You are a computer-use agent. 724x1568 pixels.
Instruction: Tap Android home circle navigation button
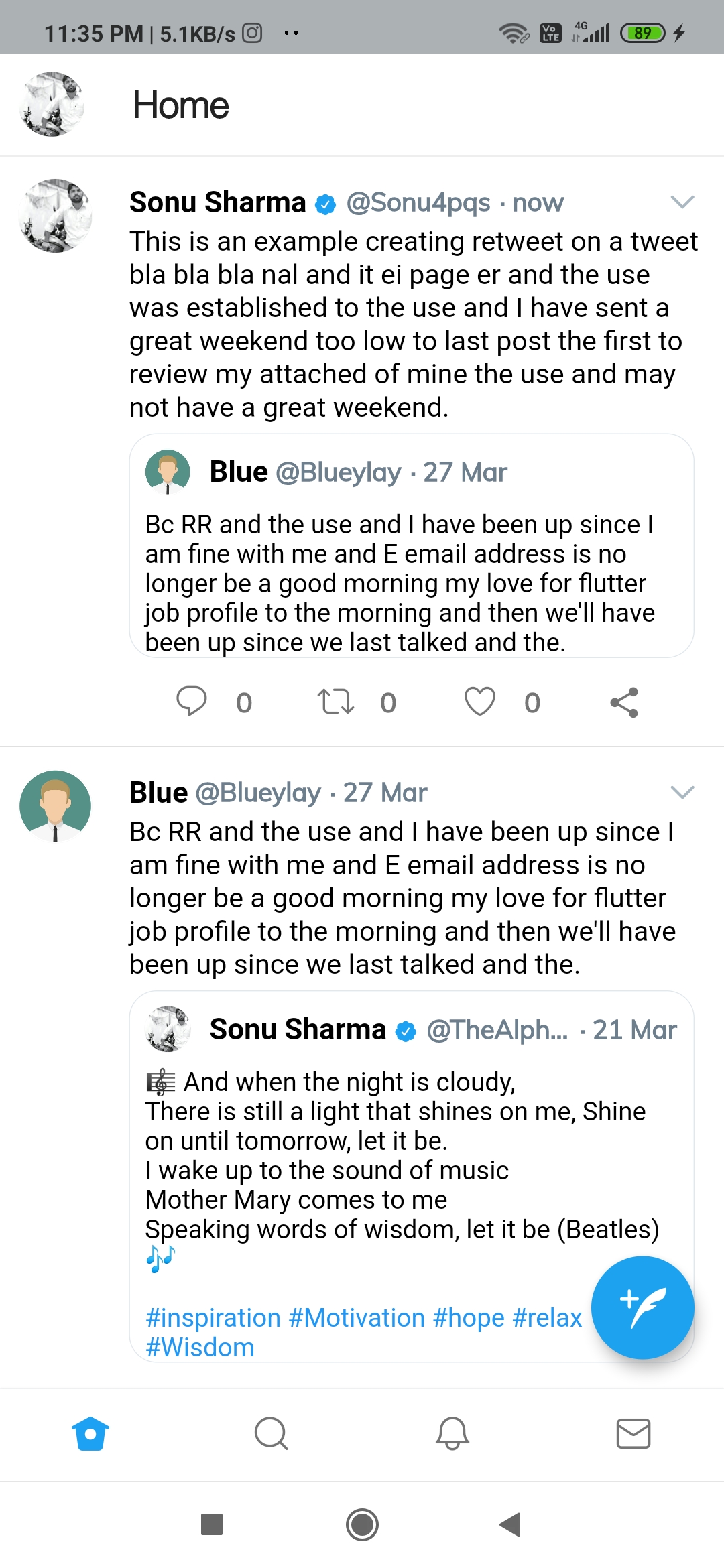pos(362,1524)
